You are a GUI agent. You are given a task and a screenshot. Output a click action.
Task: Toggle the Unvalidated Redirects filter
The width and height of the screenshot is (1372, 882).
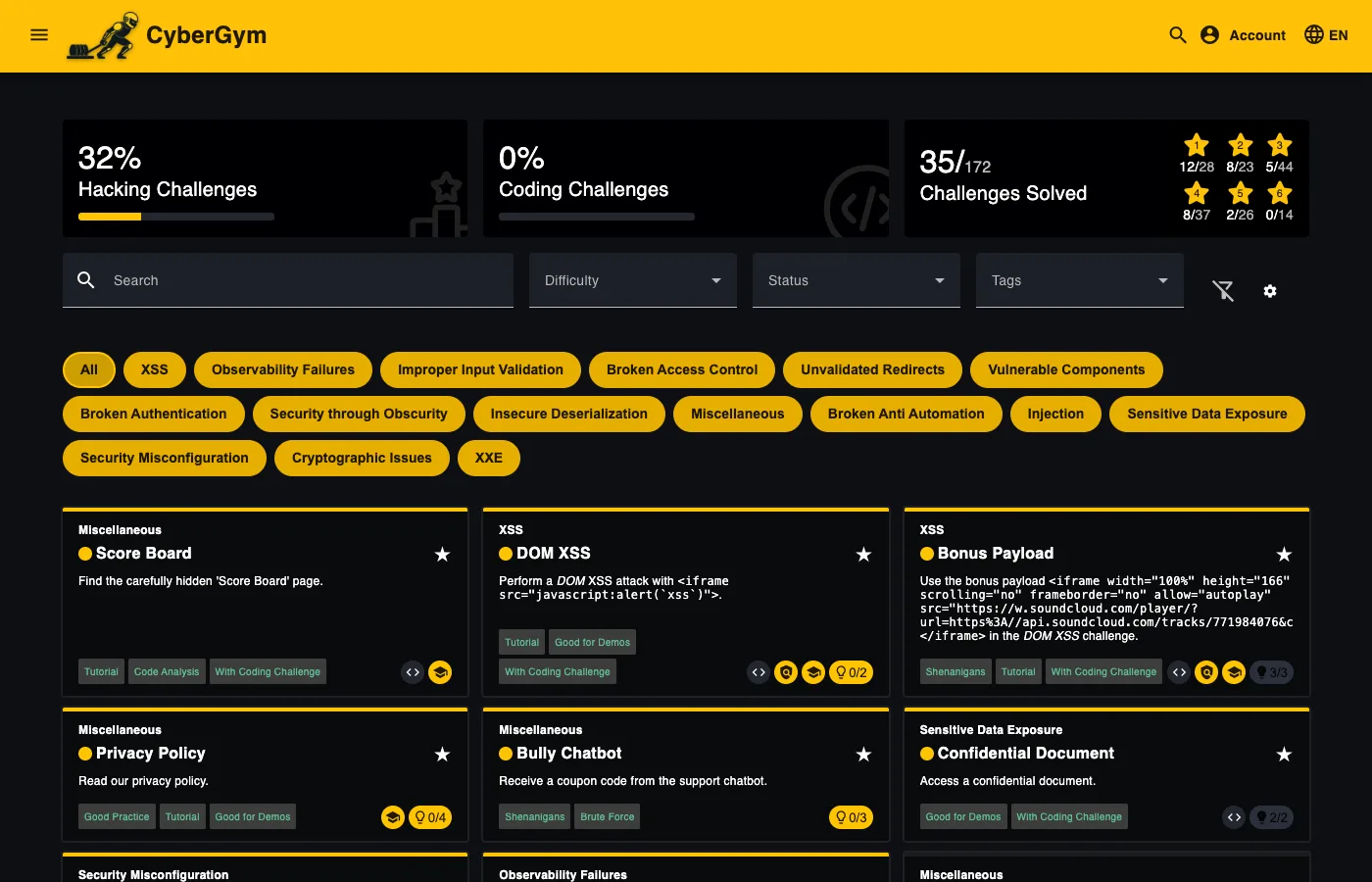[x=872, y=369]
